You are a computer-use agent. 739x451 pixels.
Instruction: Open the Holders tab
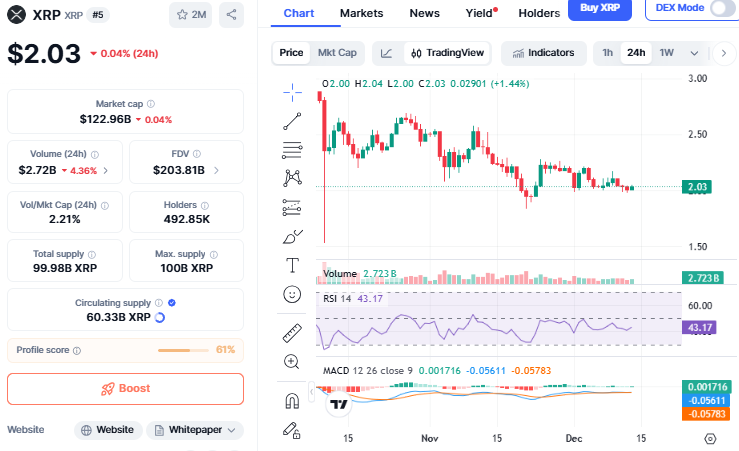point(539,13)
